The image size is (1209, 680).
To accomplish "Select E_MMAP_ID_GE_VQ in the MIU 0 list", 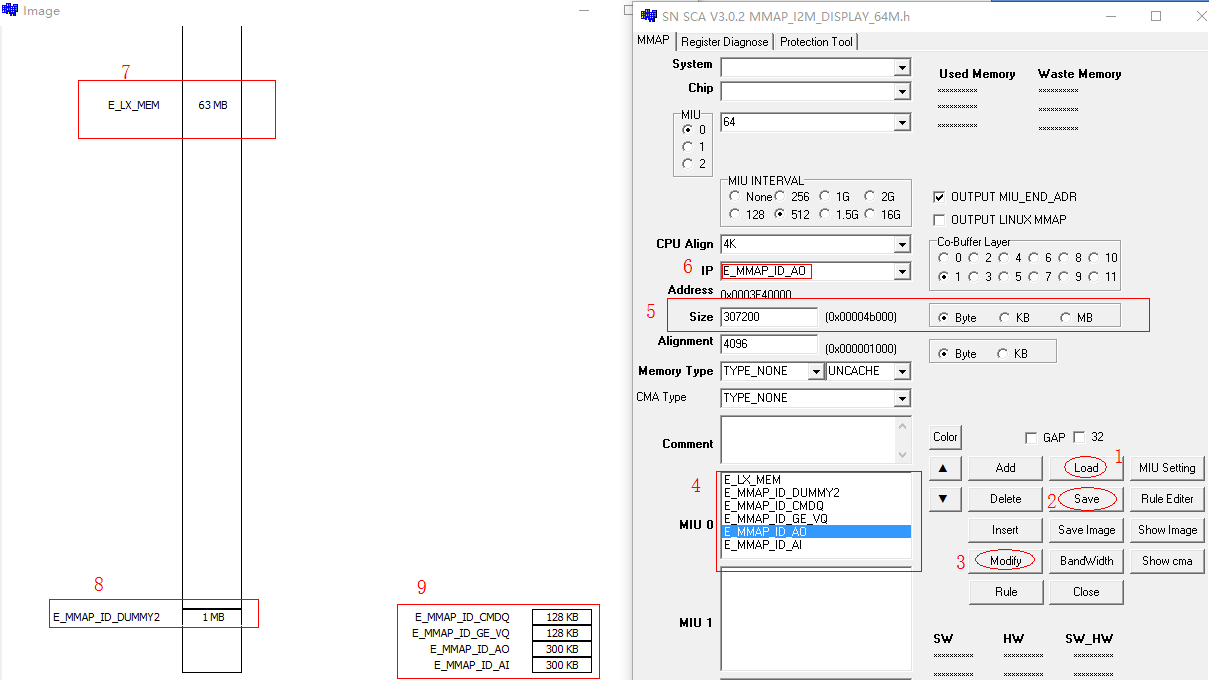I will click(x=775, y=519).
